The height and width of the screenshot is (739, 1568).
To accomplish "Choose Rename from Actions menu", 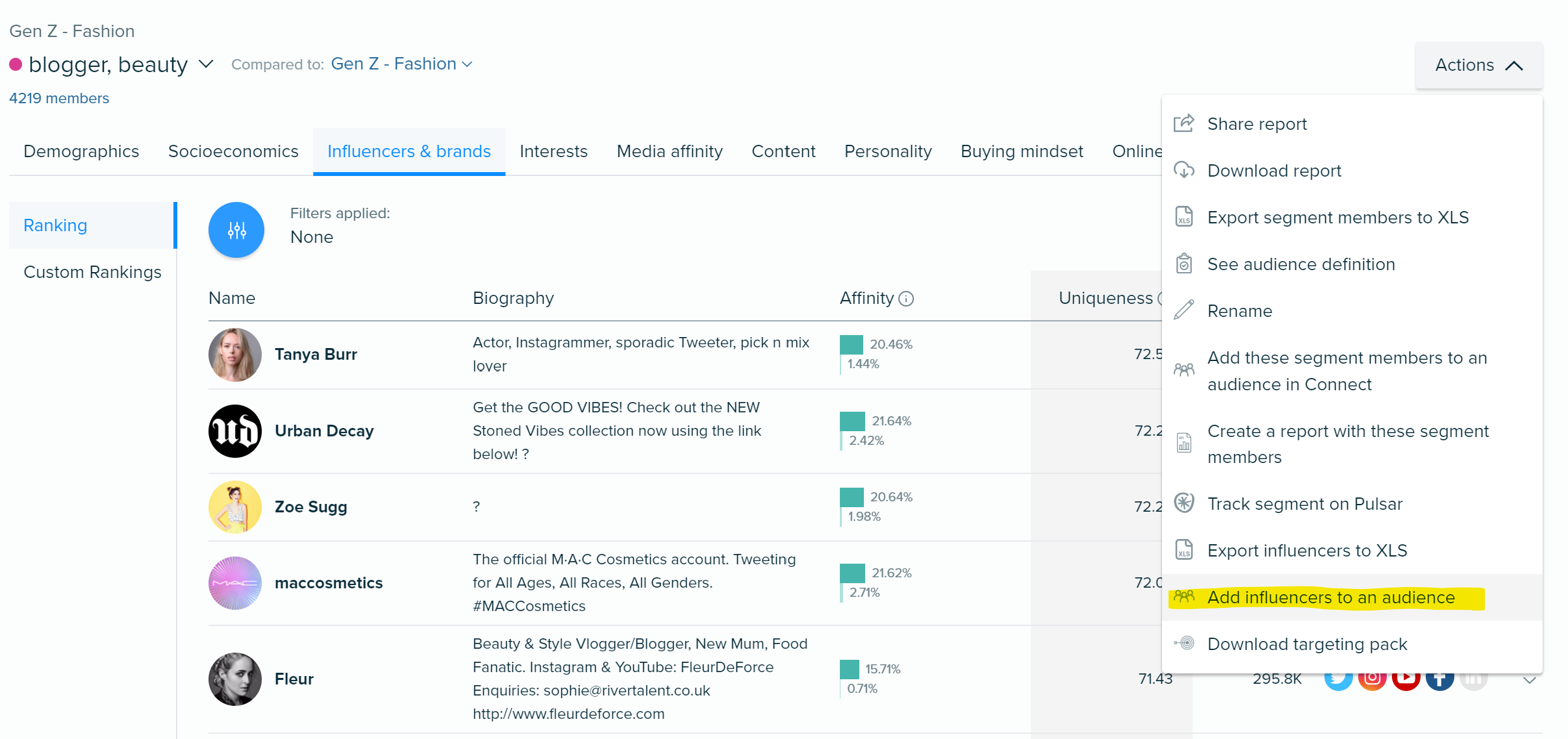I will (x=1352, y=310).
